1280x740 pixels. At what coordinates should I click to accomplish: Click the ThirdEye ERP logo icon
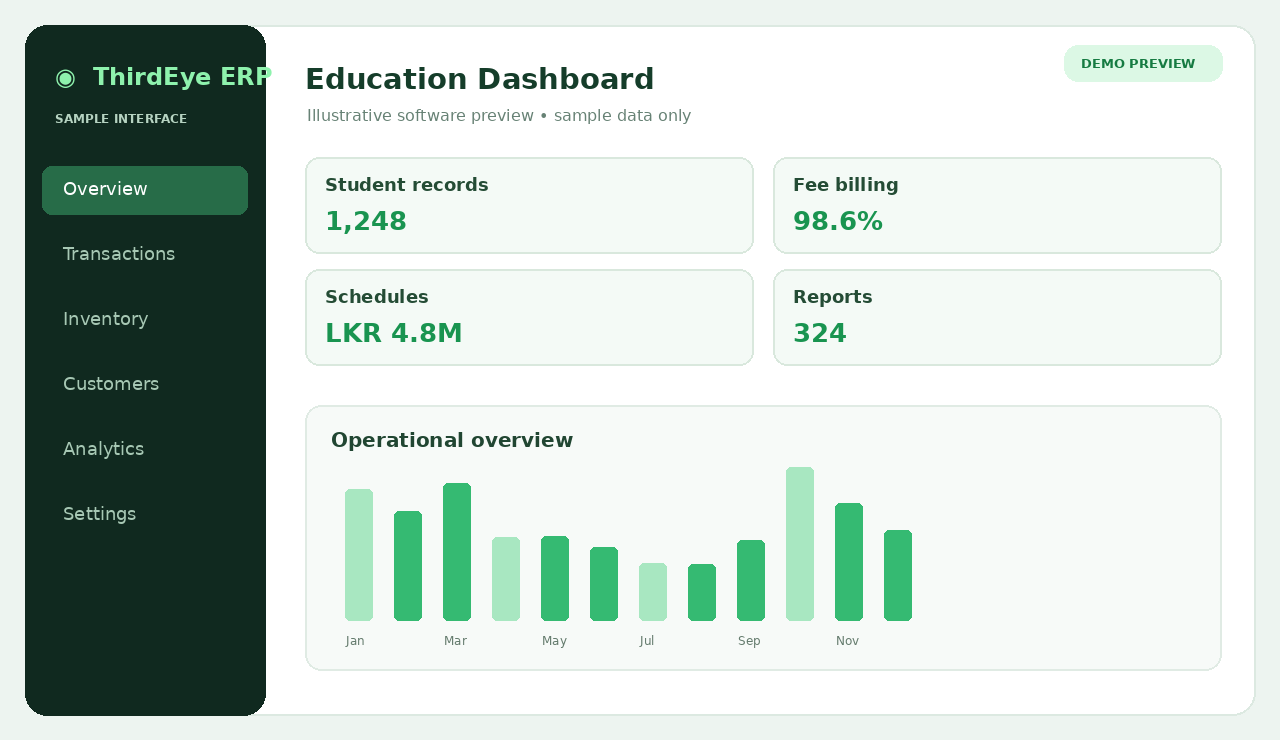click(65, 78)
